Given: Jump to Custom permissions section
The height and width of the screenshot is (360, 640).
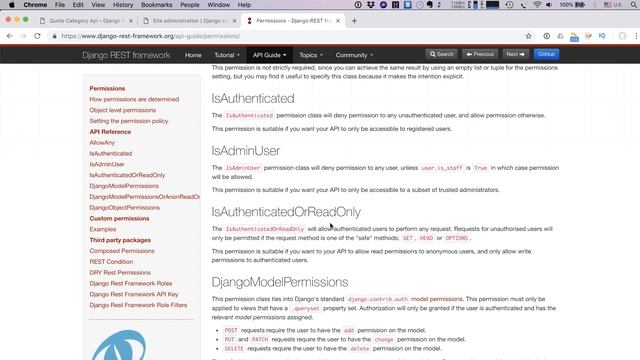Looking at the screenshot, I should [x=119, y=218].
